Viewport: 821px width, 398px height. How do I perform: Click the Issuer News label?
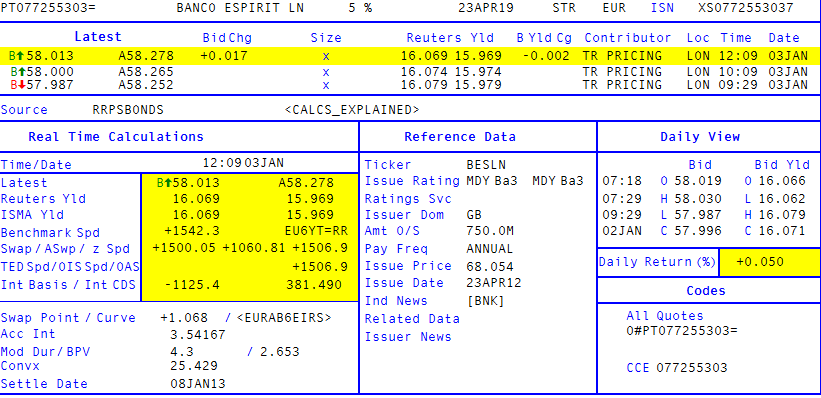(x=408, y=337)
